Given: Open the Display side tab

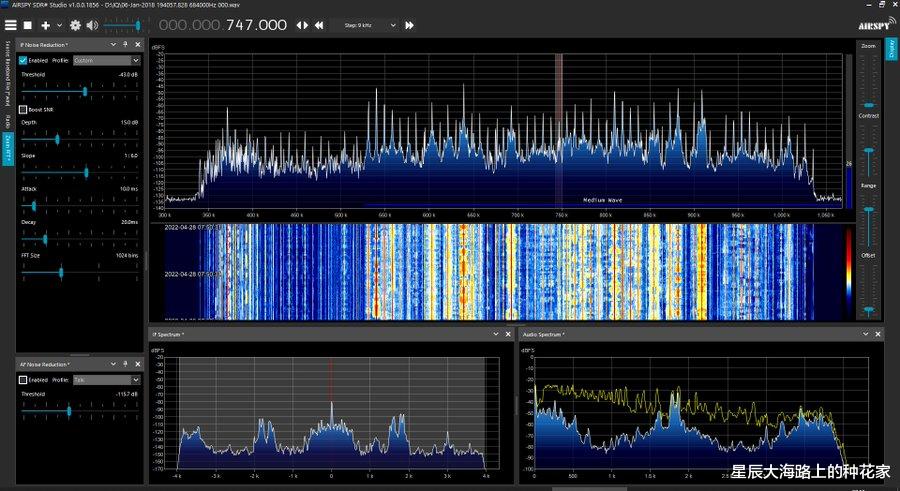Looking at the screenshot, I should pyautogui.click(x=891, y=49).
